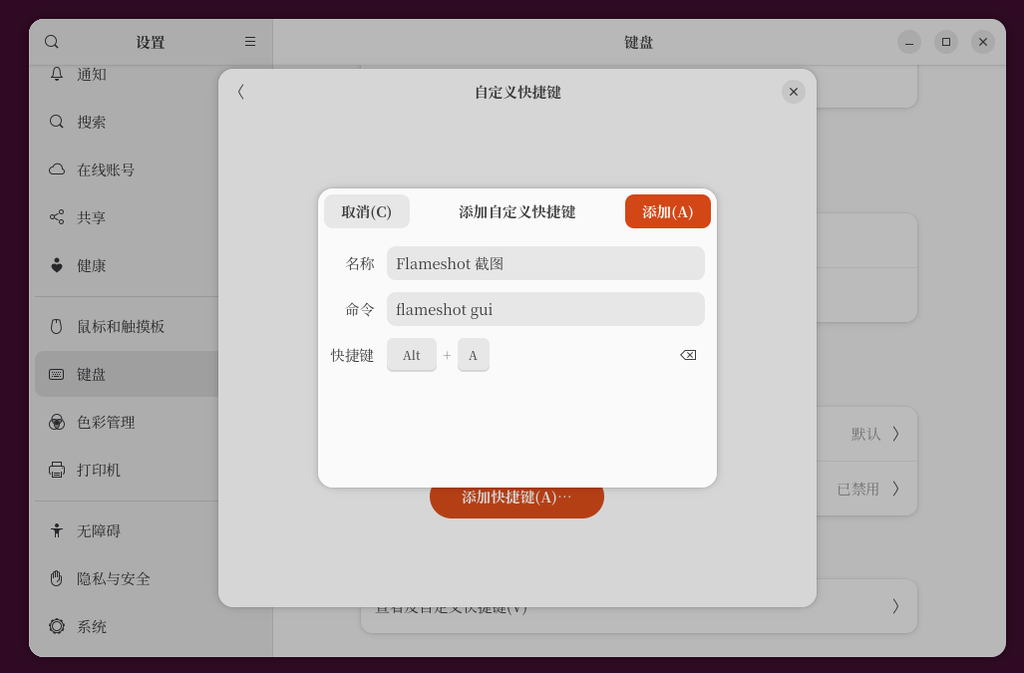Click the accessibility icon beside 无障碍
The image size is (1024, 673).
pos(57,531)
